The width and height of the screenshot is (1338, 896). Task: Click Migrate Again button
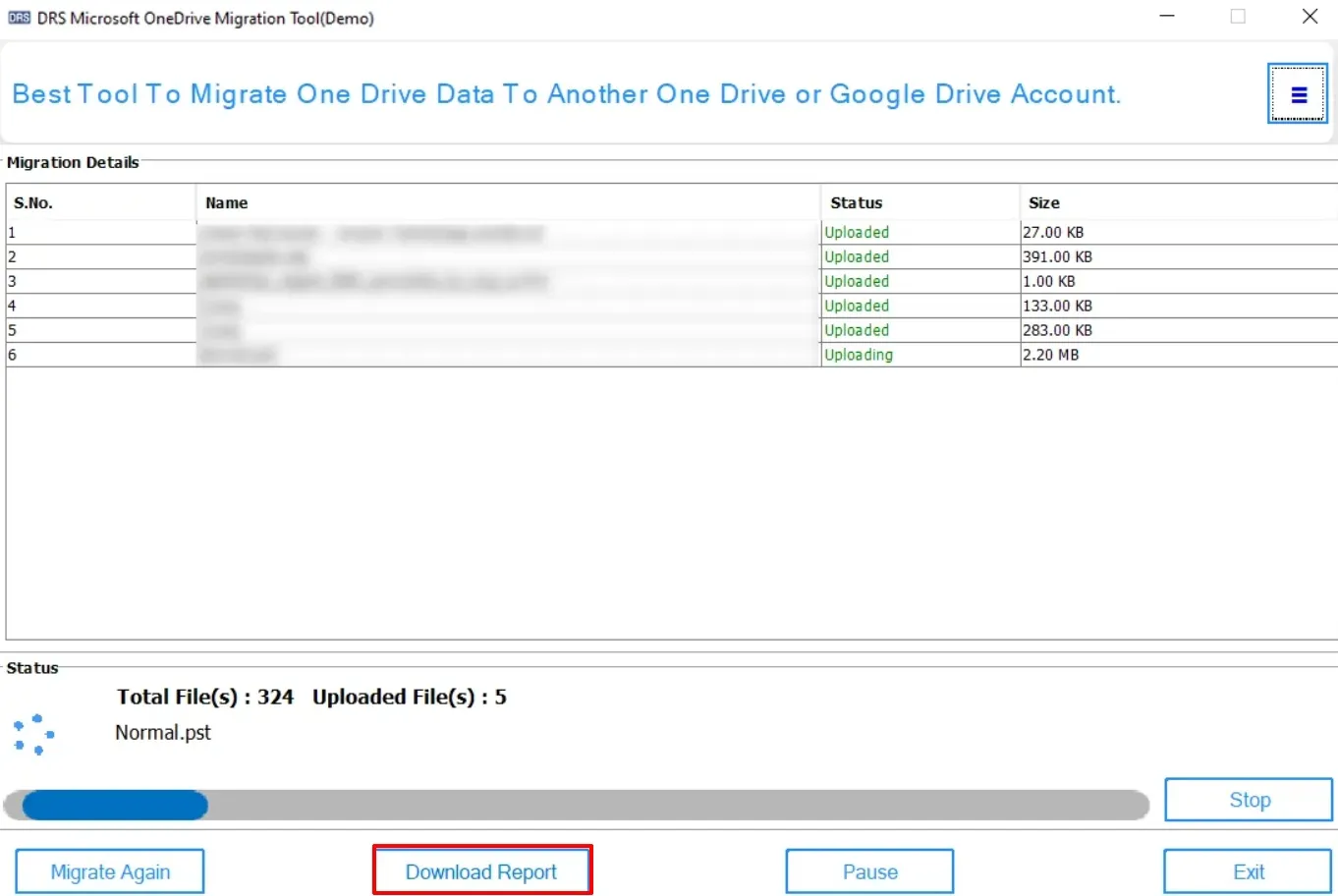pos(110,871)
